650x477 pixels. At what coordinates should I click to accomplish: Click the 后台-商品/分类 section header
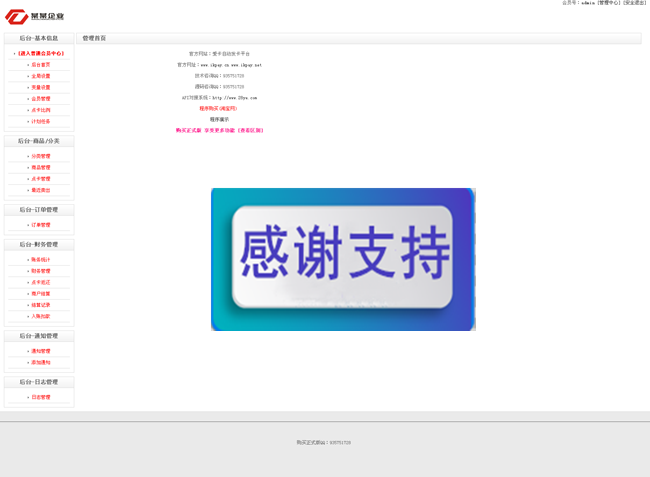[x=39, y=141]
